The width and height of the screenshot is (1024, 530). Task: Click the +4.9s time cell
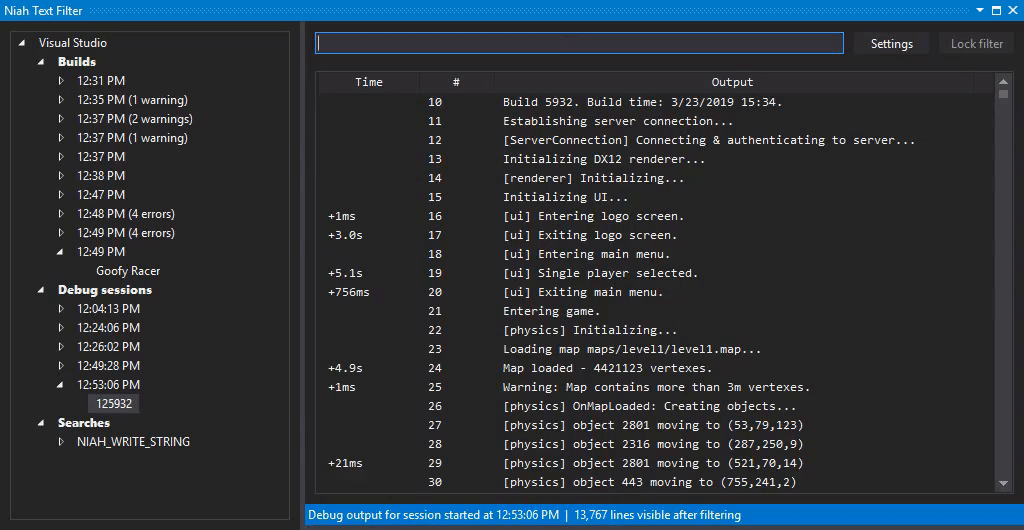[345, 368]
